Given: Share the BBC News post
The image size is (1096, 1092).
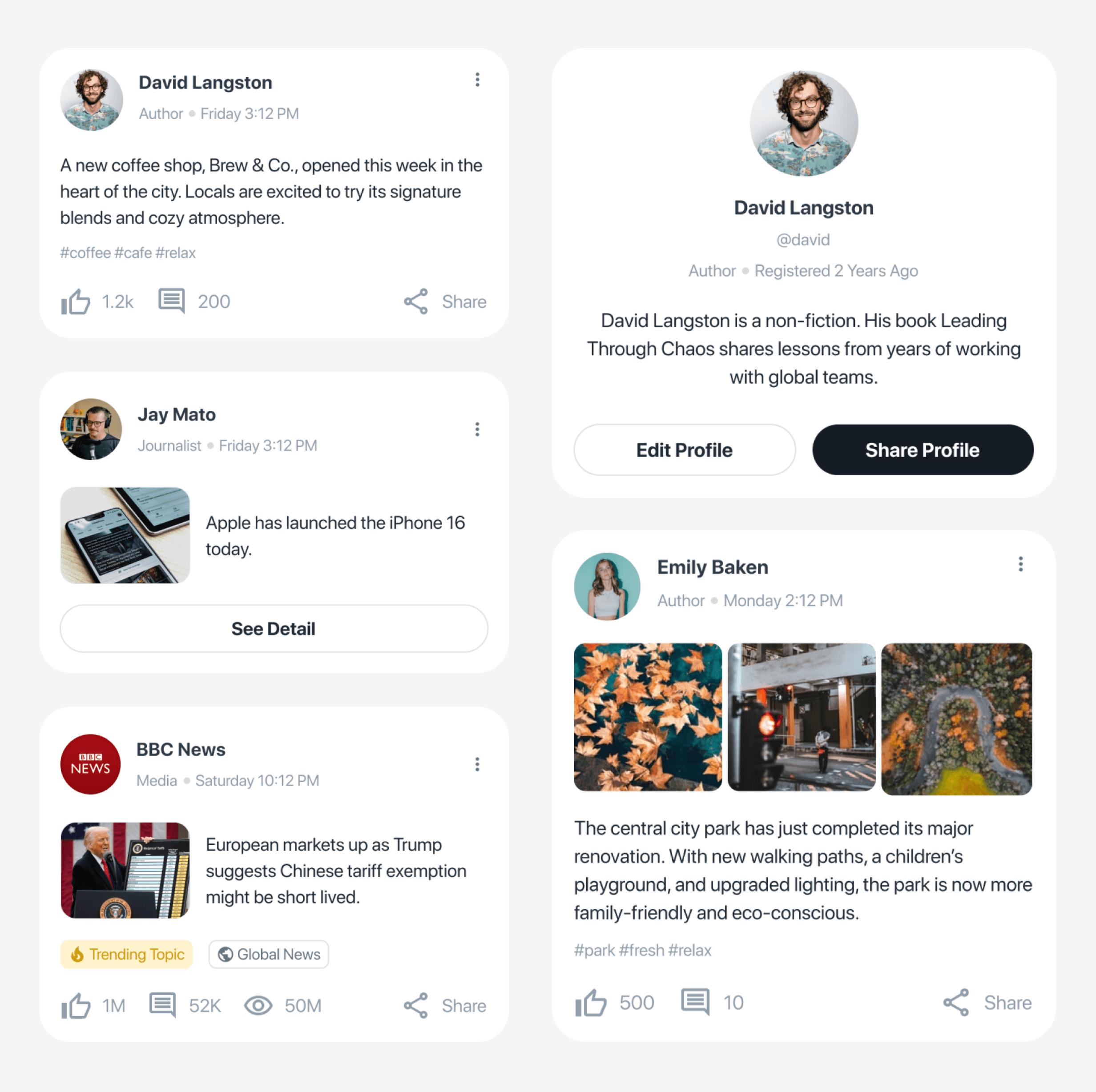Looking at the screenshot, I should click(x=445, y=1006).
